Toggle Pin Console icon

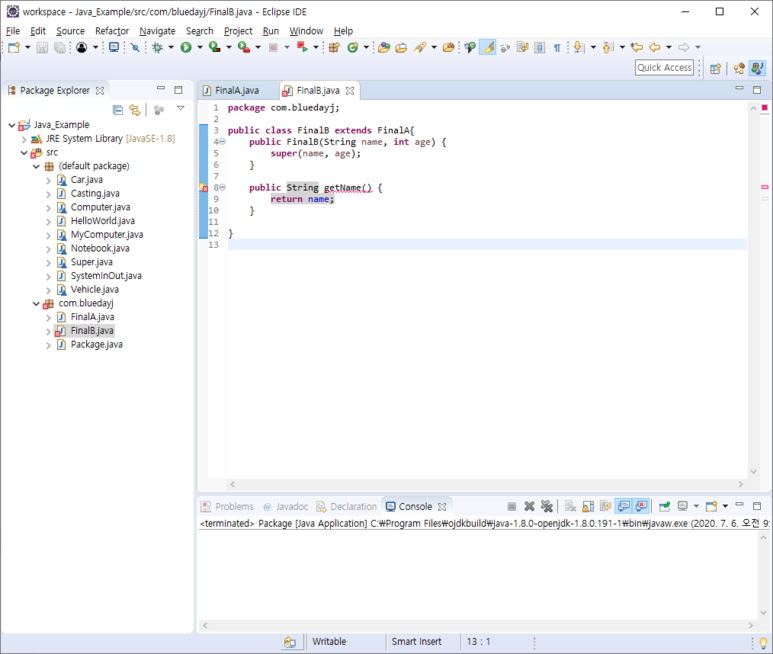665,506
